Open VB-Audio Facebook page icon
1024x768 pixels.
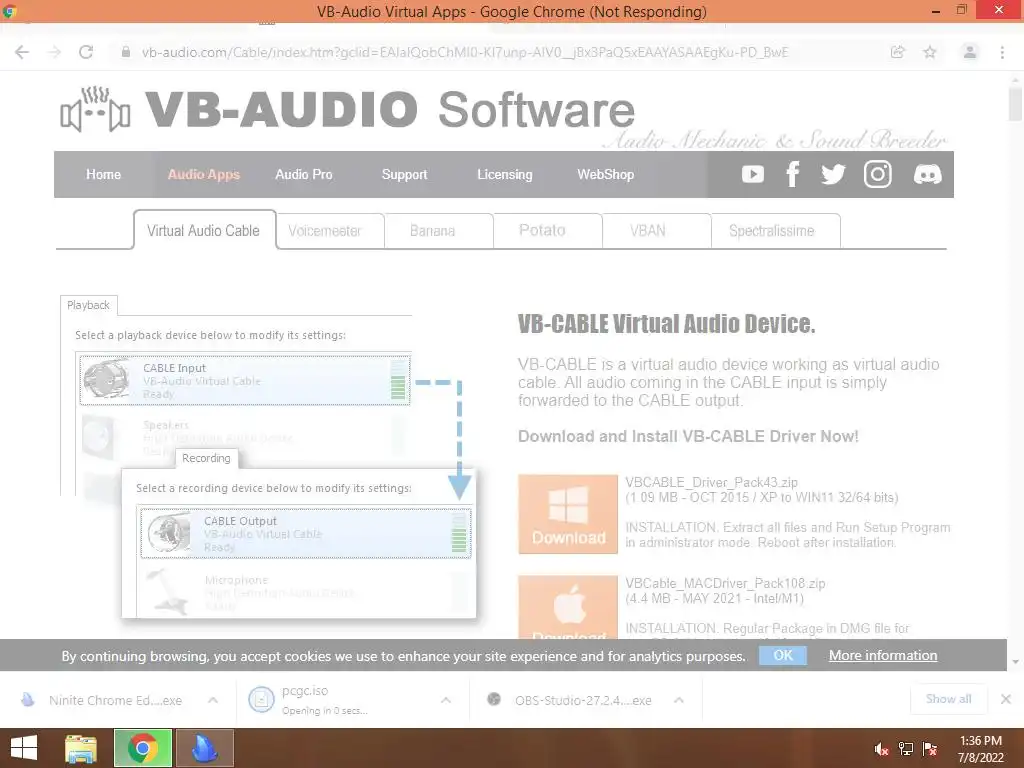[792, 174]
